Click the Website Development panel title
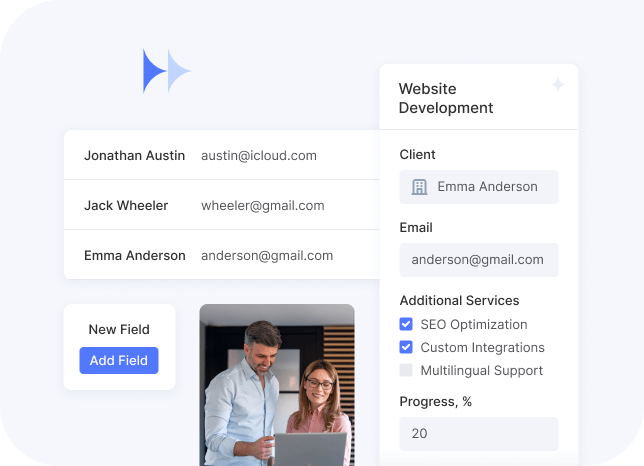This screenshot has height=466, width=644. pyautogui.click(x=446, y=98)
